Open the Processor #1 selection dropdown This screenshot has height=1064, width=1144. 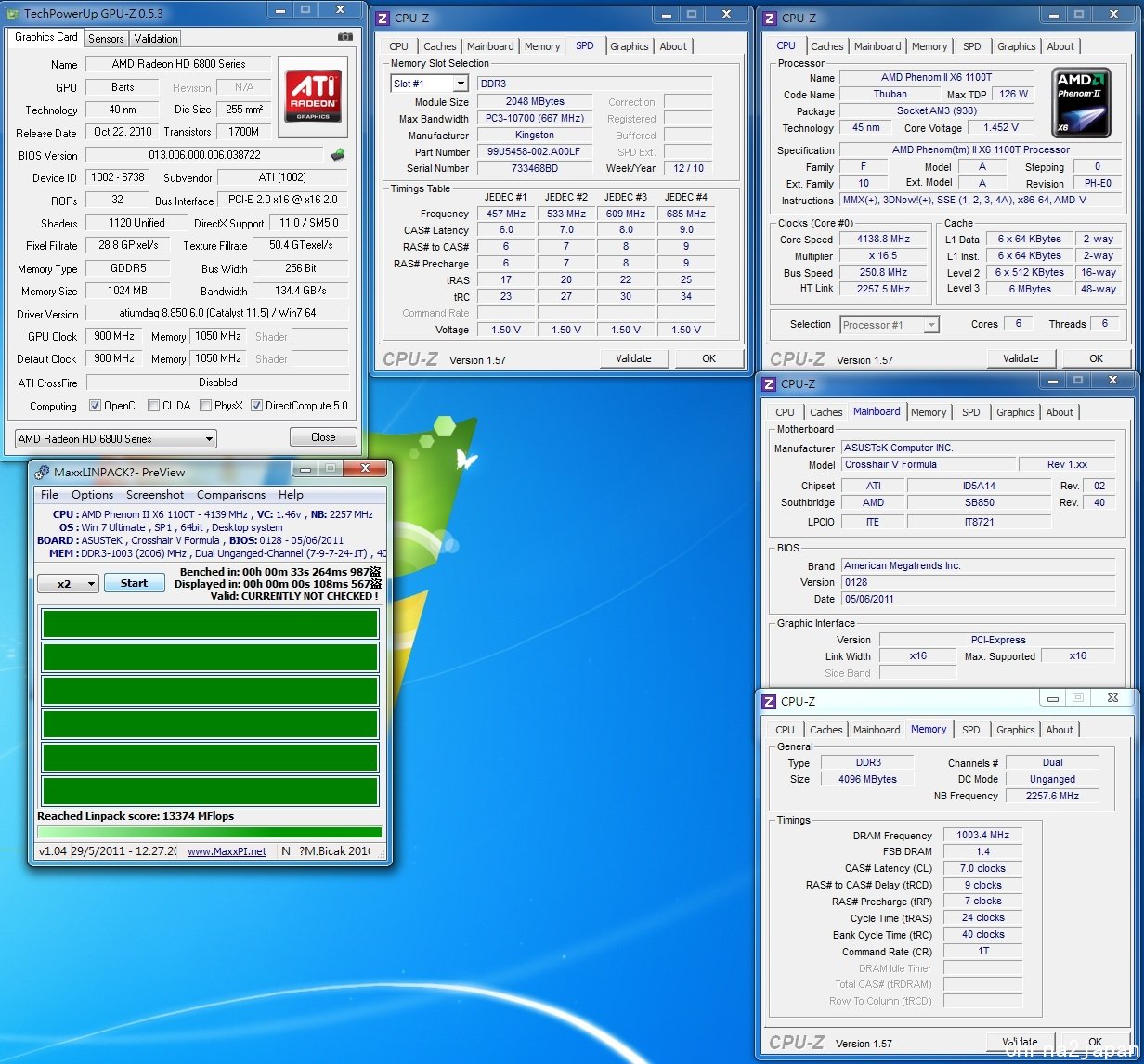point(890,325)
